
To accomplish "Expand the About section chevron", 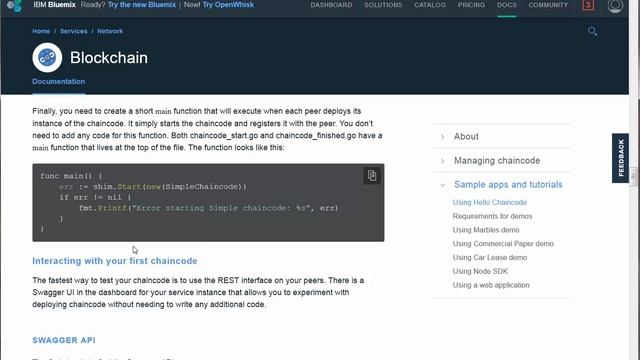I will coord(443,137).
